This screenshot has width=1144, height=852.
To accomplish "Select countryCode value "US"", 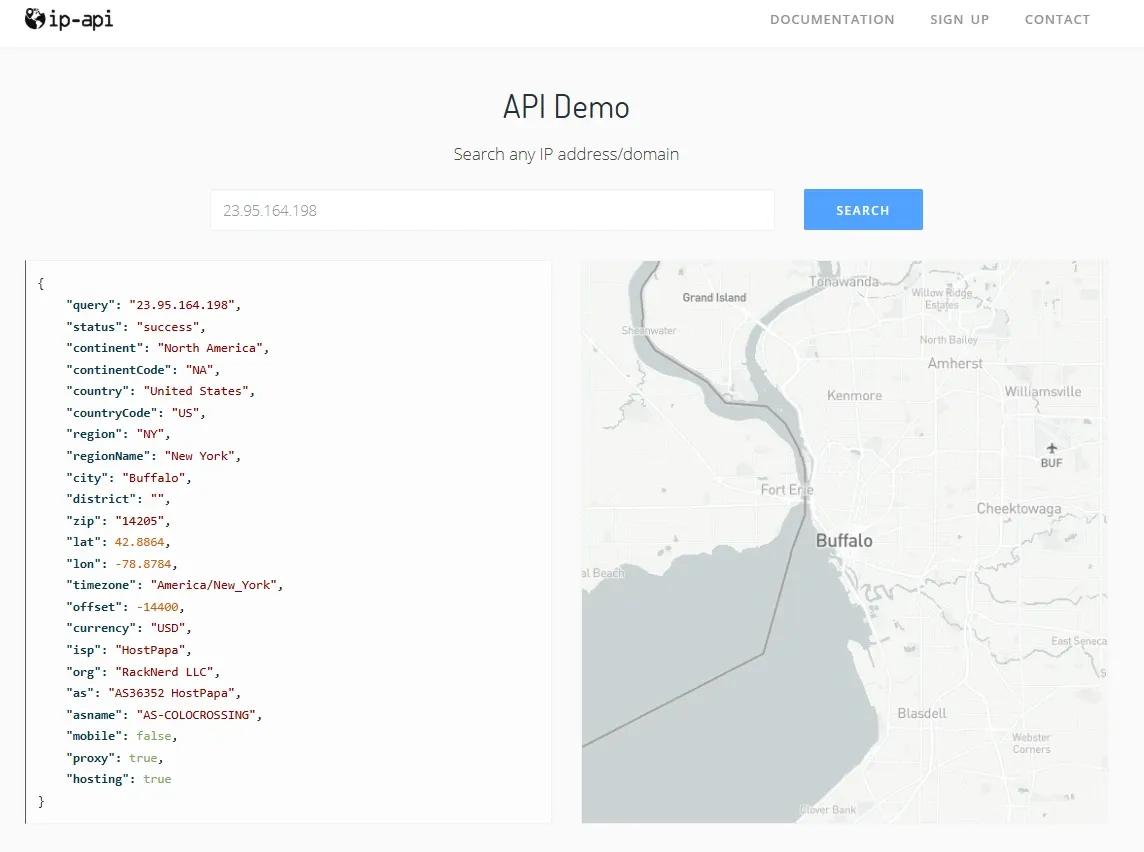I will click(185, 413).
